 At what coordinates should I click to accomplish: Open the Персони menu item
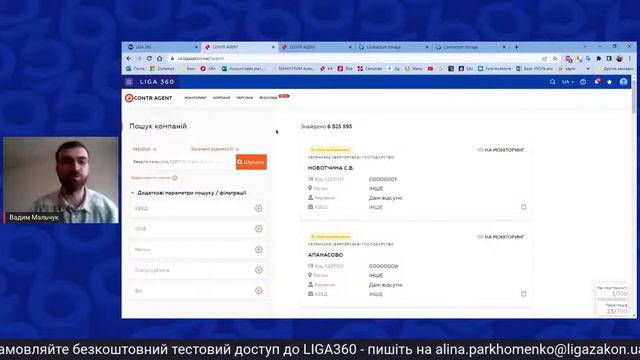point(244,98)
